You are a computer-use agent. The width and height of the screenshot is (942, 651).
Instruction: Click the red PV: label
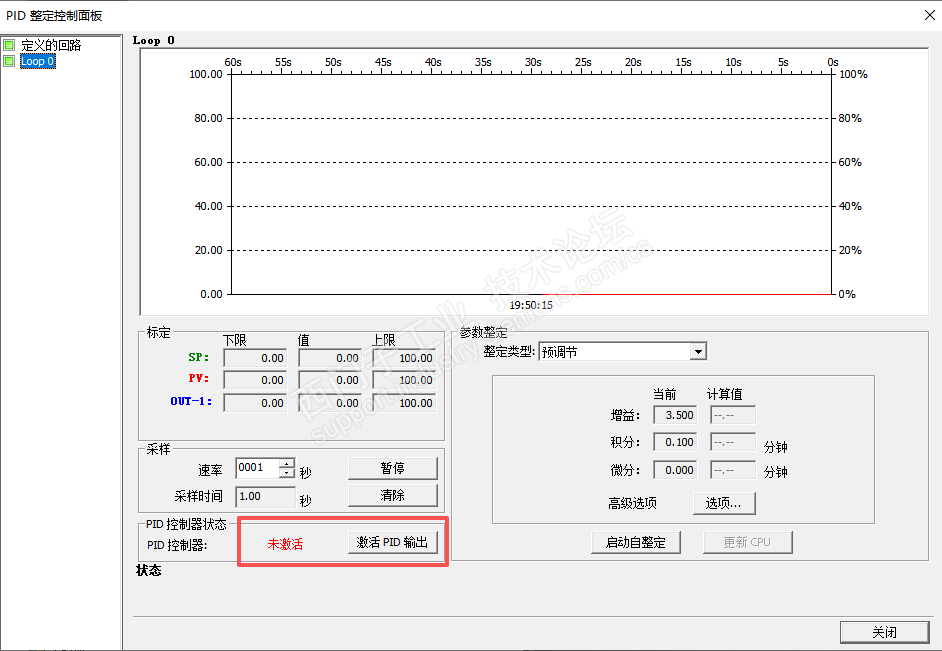point(199,378)
